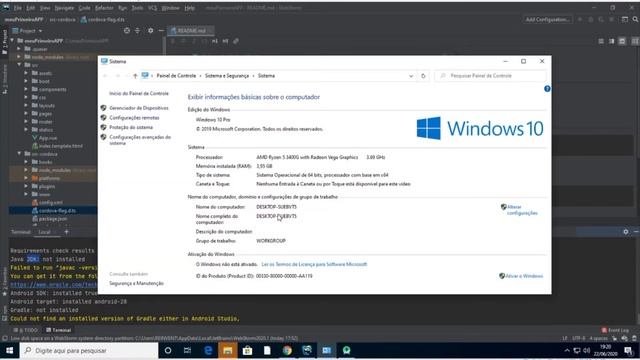This screenshot has height=360, width=640.
Task: Expand the layouts folder
Action: click(26, 105)
